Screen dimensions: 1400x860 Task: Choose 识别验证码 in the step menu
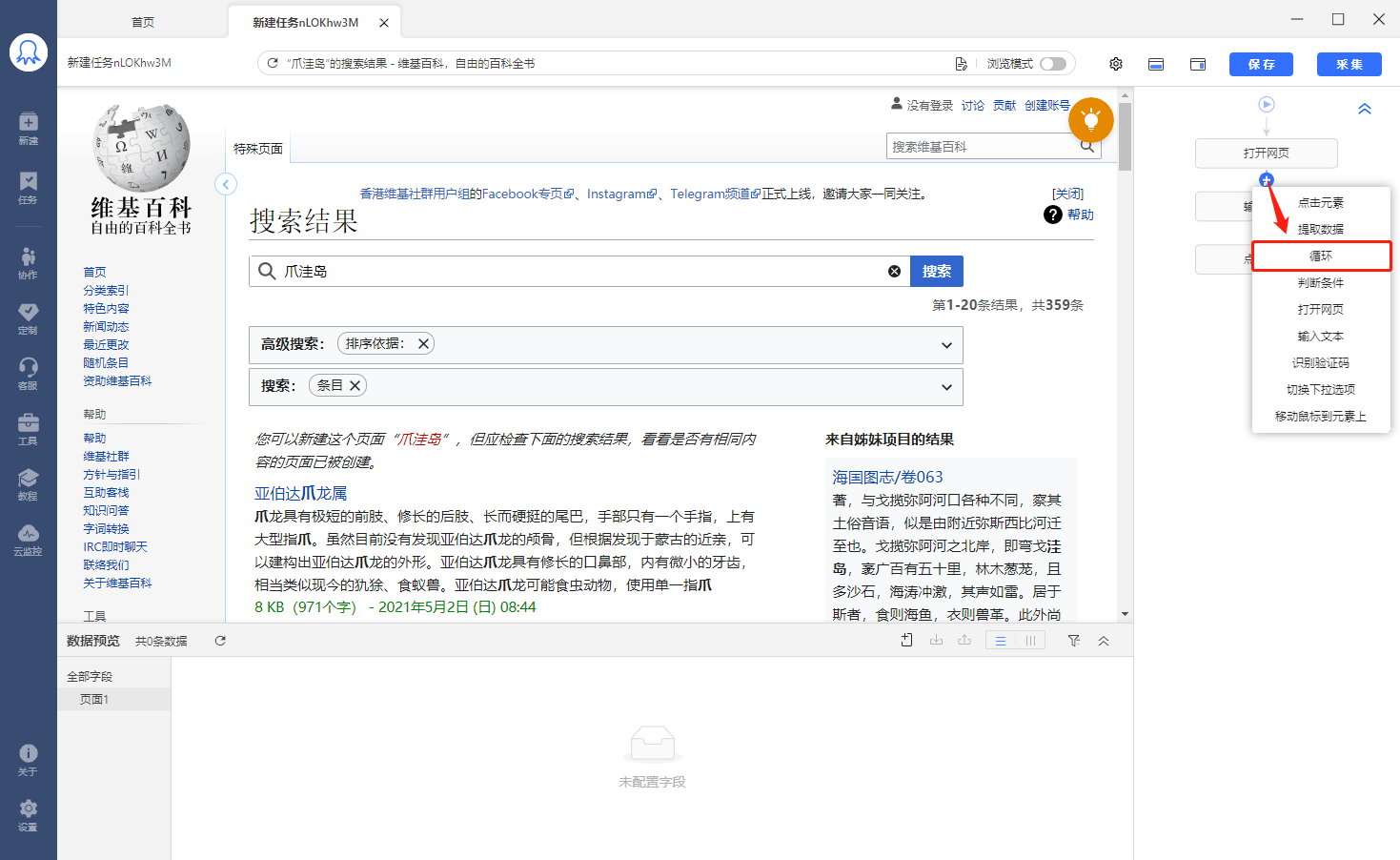click(1321, 362)
